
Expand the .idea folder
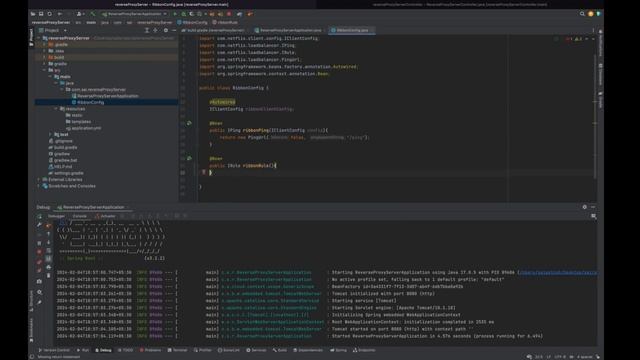coord(44,51)
